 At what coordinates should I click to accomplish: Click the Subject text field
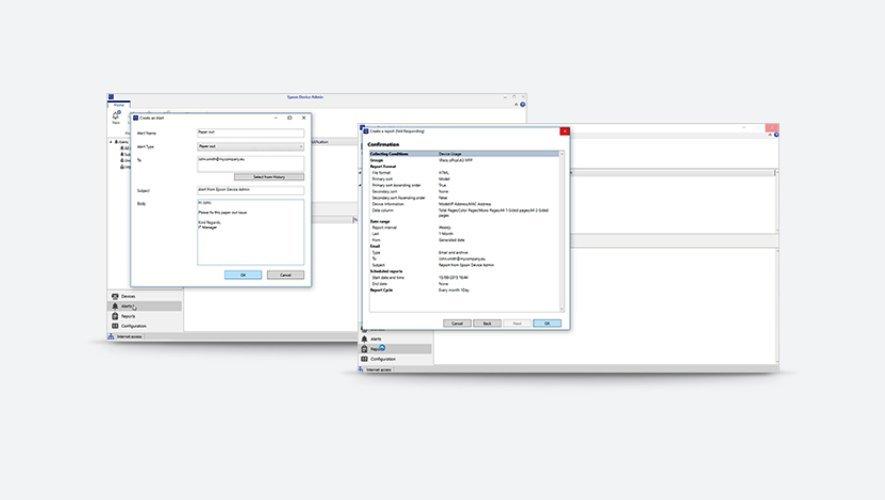[250, 189]
